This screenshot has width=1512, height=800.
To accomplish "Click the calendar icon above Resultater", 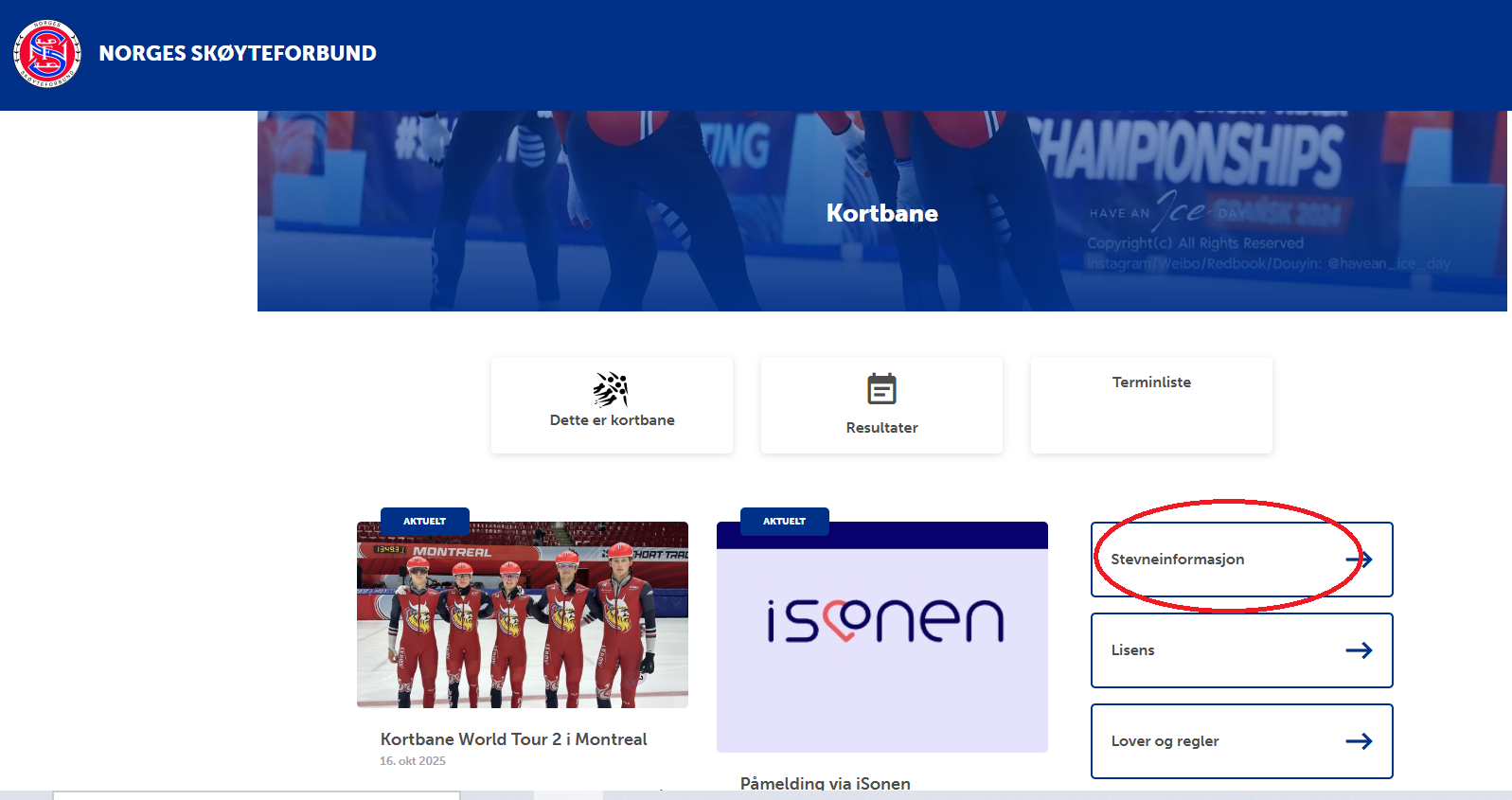I will click(x=881, y=389).
